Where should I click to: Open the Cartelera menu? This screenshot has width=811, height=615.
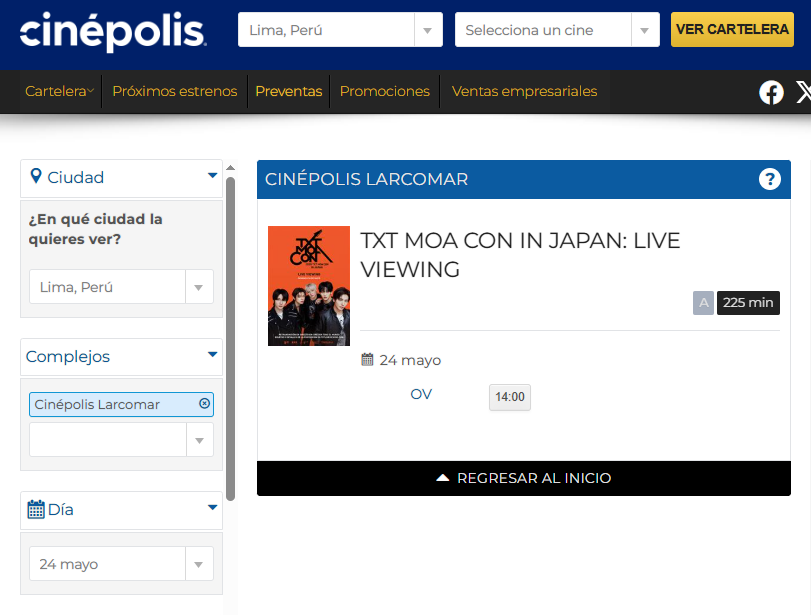point(59,91)
